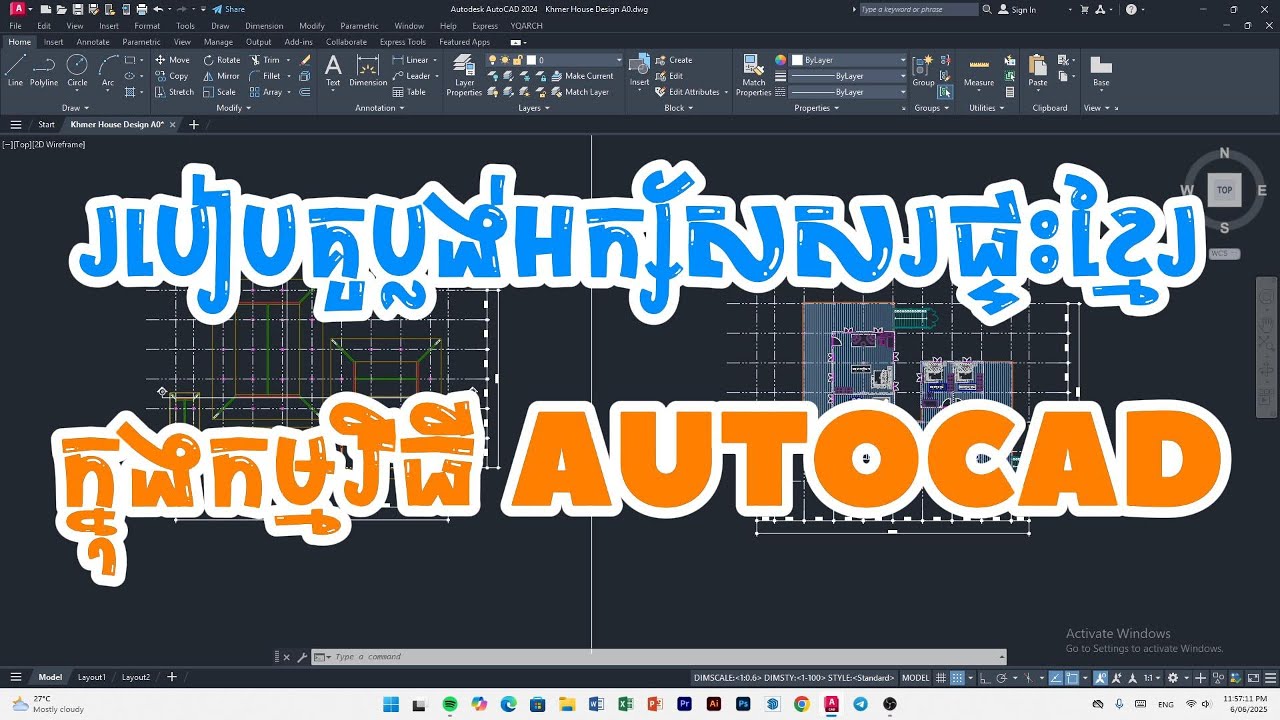This screenshot has width=1280, height=720.
Task: Click the Array tool
Action: coord(266,92)
